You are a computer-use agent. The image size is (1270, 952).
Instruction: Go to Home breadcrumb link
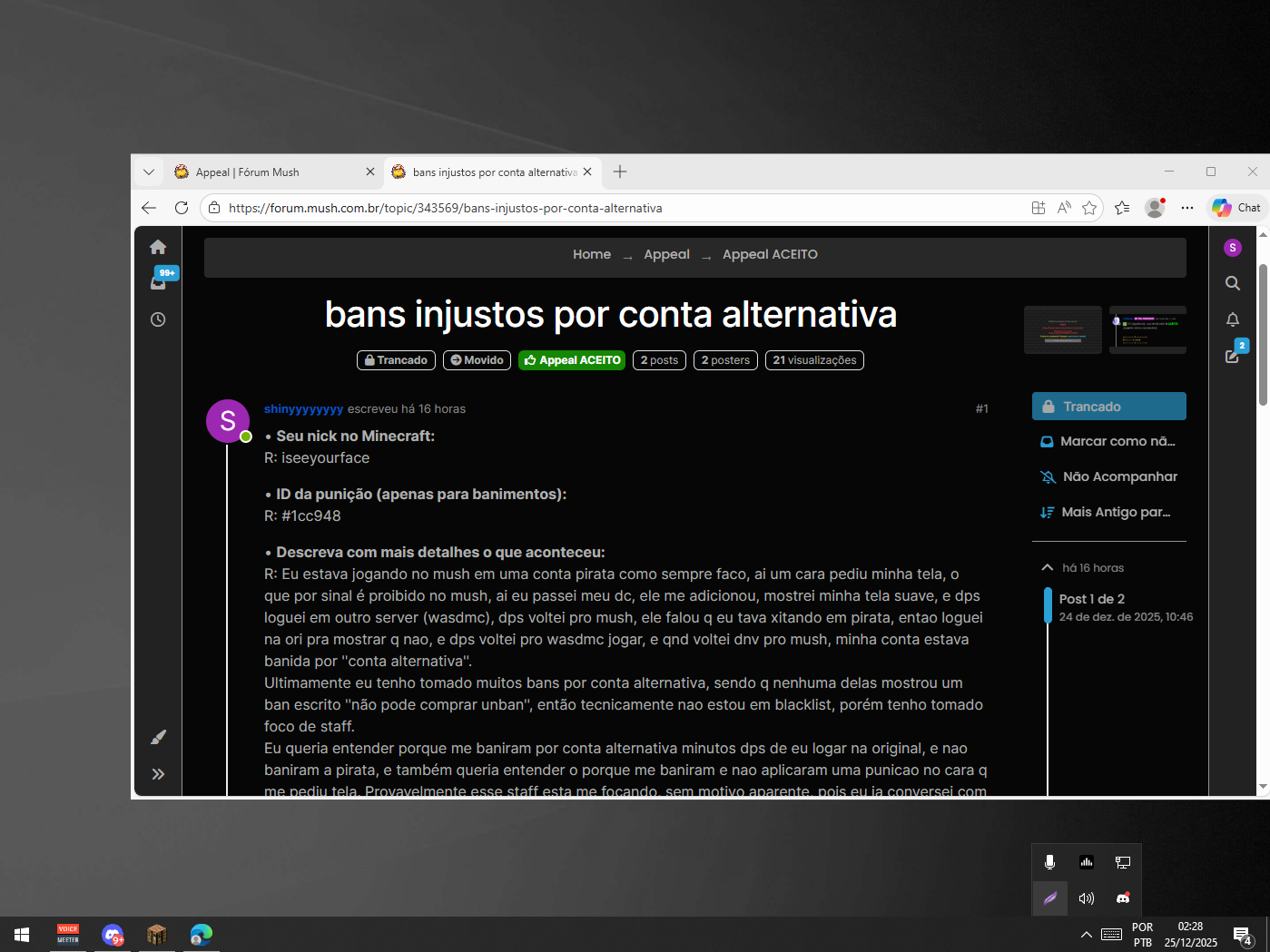tap(592, 254)
